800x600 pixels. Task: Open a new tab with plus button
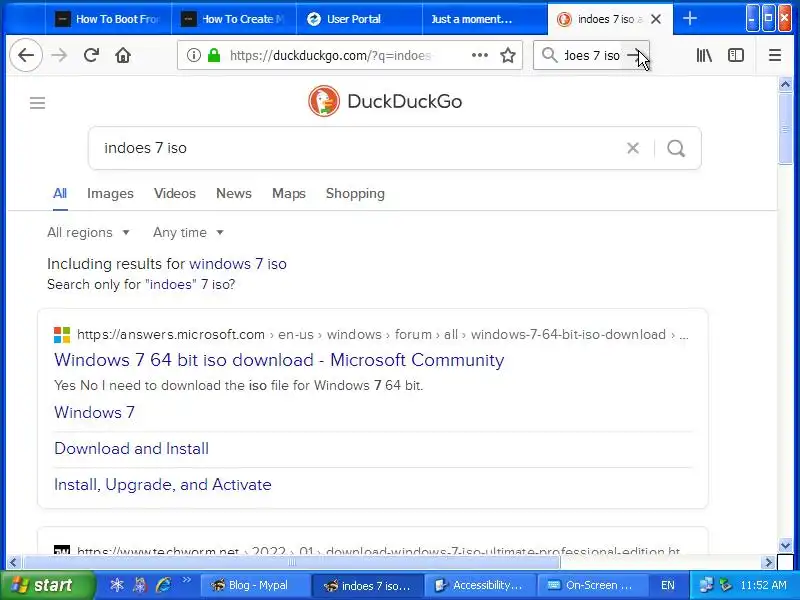pyautogui.click(x=690, y=19)
